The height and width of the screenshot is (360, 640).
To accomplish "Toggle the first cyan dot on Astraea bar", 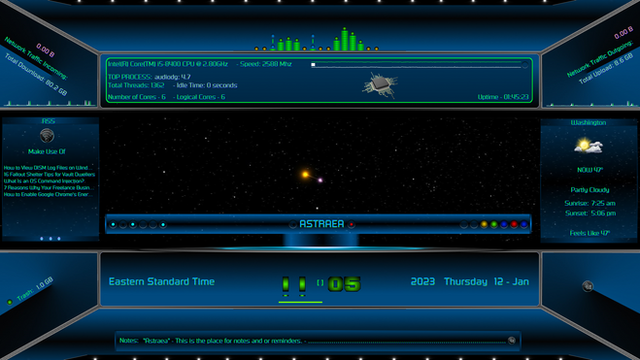I will (x=113, y=224).
